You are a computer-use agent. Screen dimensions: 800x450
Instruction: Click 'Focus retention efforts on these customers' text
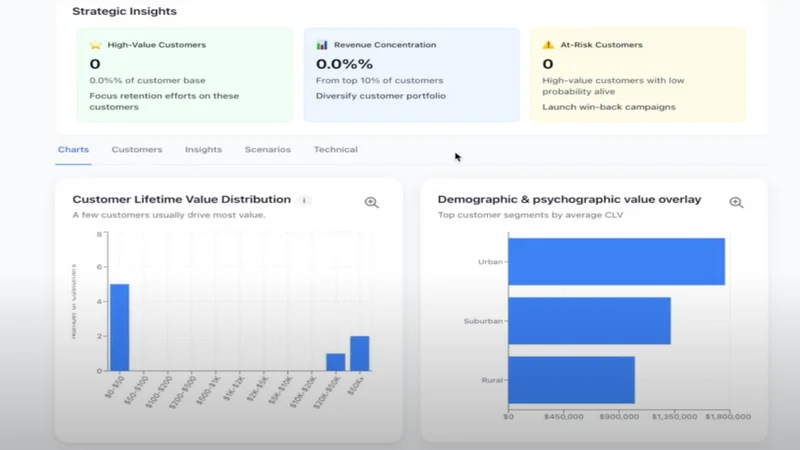point(164,102)
